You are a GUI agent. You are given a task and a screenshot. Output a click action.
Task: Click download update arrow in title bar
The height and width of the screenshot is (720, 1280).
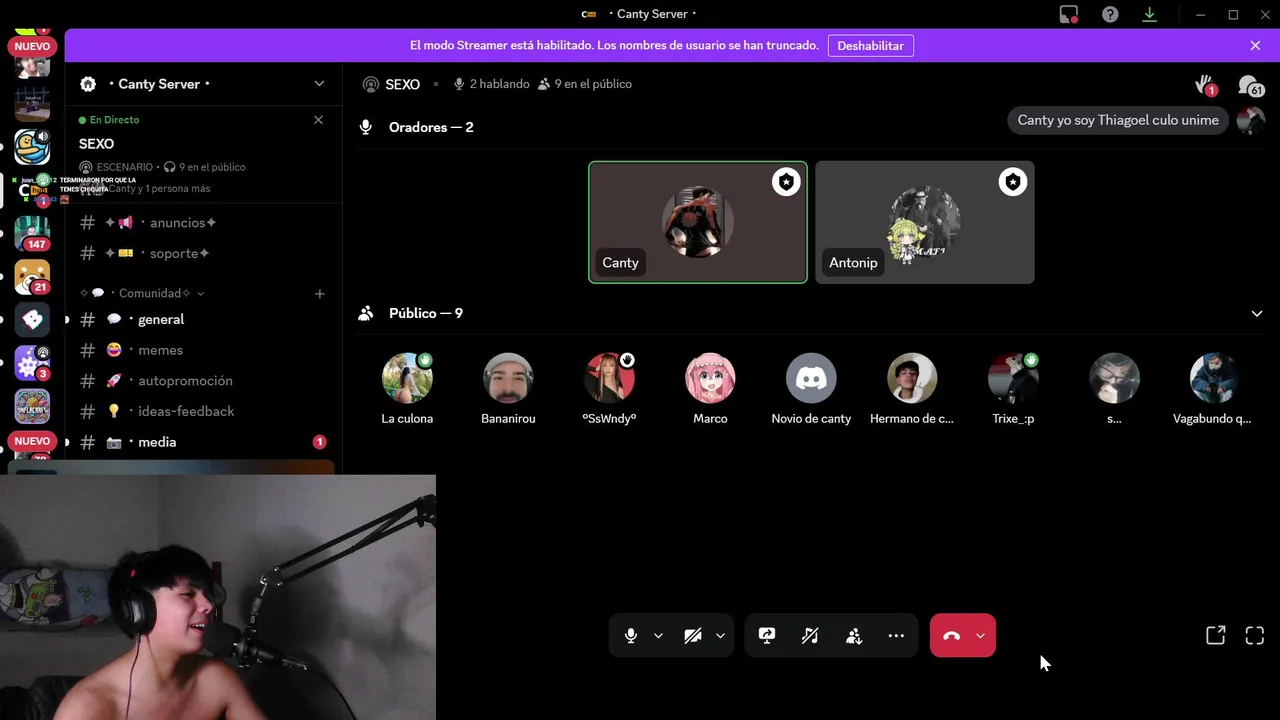click(1149, 14)
